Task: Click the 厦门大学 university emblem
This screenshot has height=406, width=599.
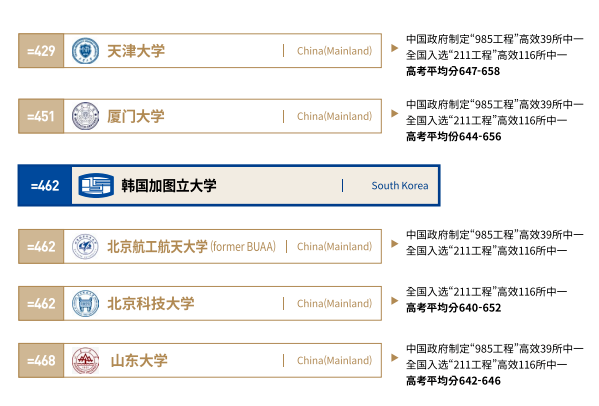Action: click(85, 116)
